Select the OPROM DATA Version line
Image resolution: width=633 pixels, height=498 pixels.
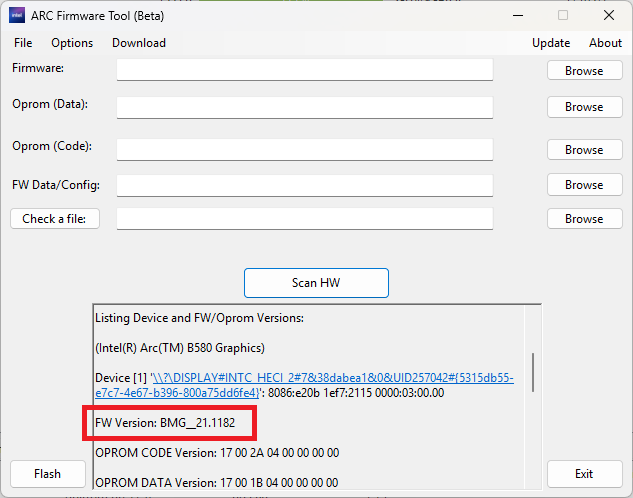click(x=217, y=483)
